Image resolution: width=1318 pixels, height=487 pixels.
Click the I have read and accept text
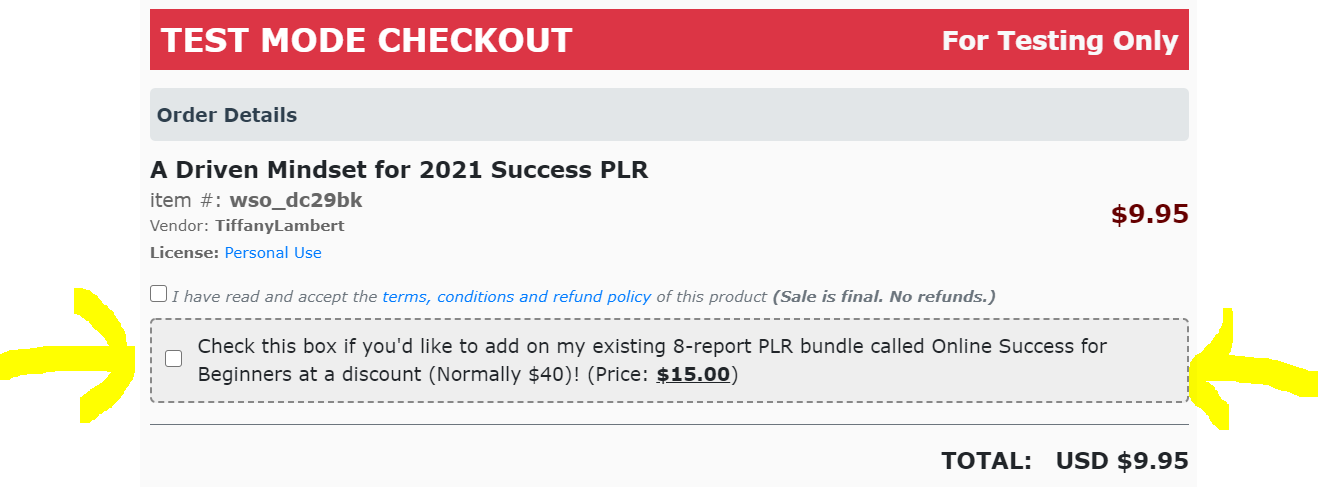pyautogui.click(x=275, y=297)
